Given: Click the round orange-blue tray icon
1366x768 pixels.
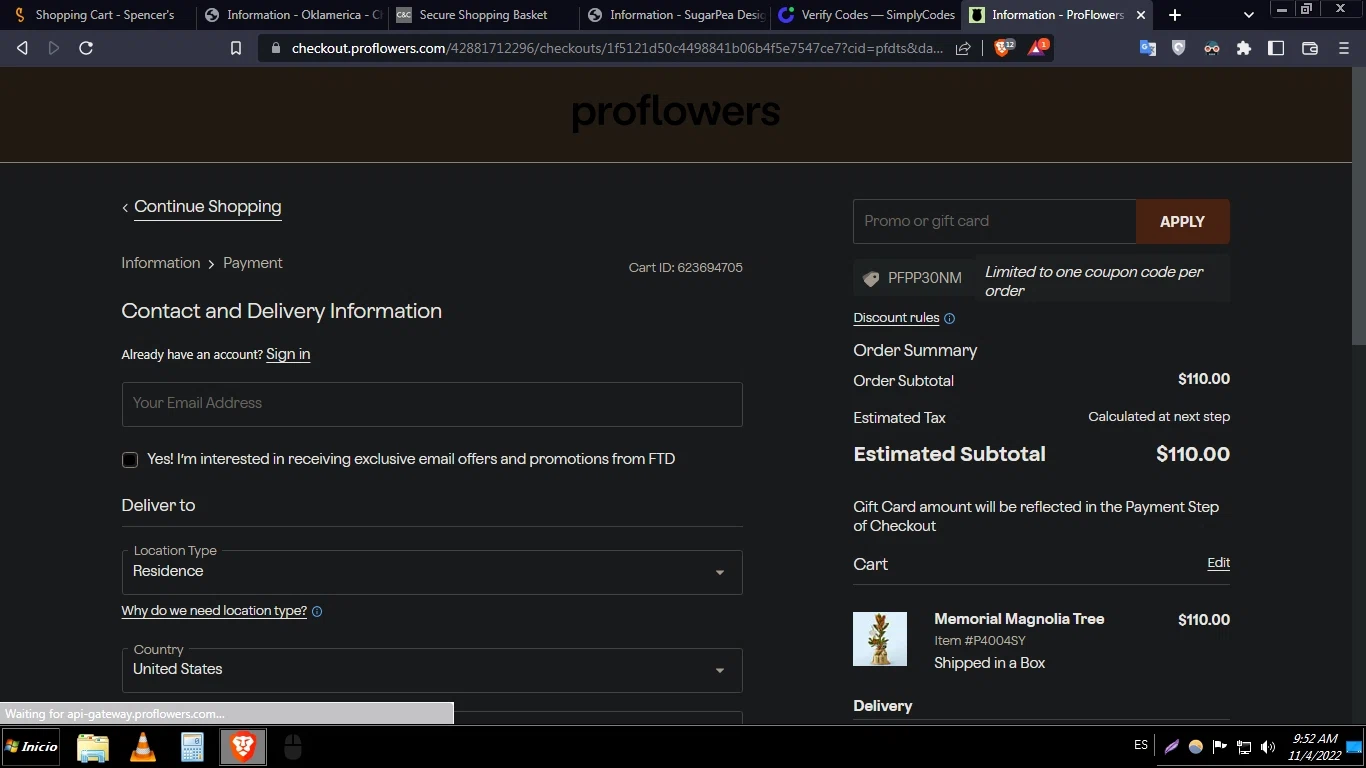Looking at the screenshot, I should (x=1196, y=747).
